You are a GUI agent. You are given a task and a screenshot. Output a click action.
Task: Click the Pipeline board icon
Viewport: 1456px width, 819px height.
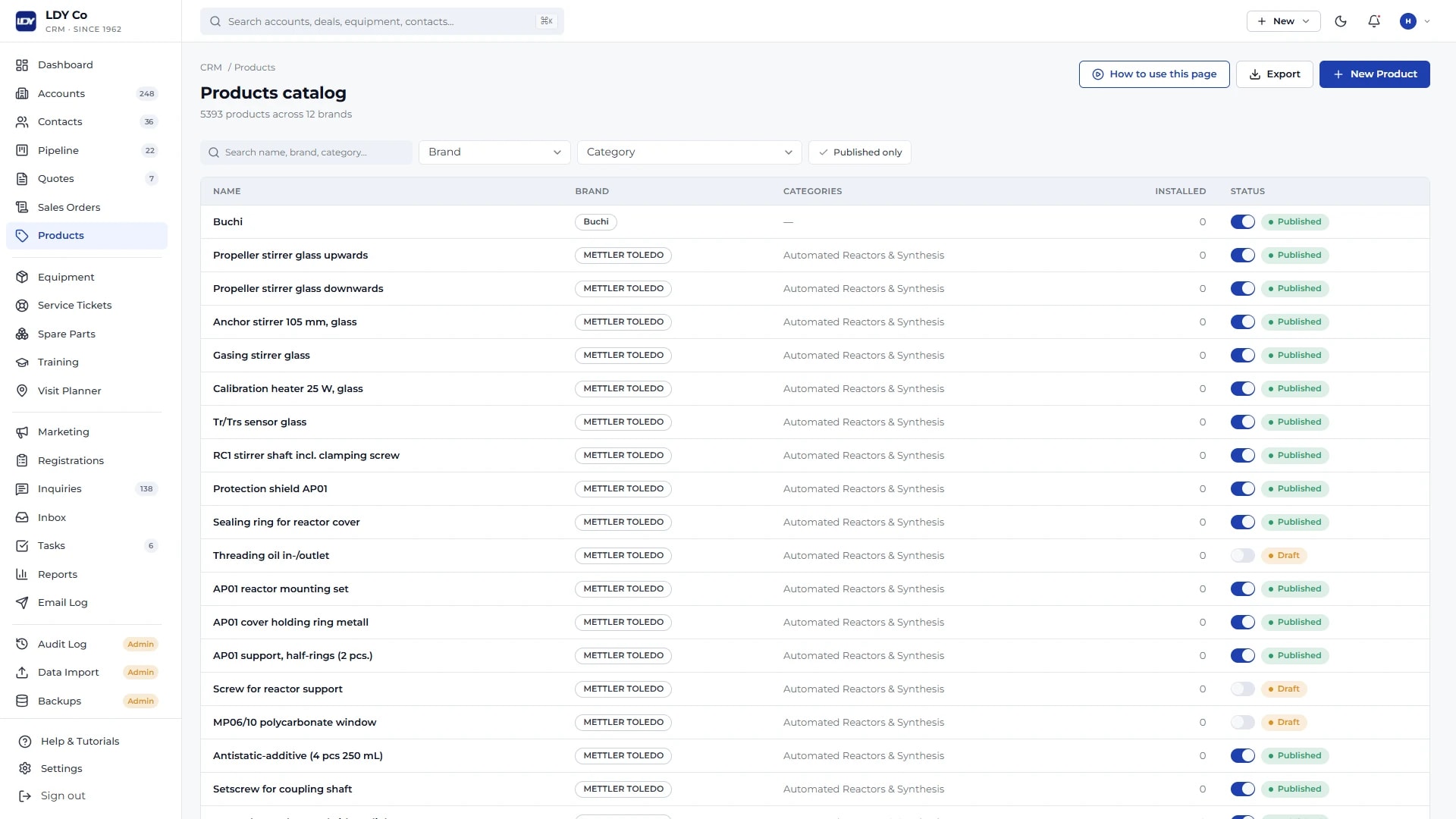click(22, 150)
